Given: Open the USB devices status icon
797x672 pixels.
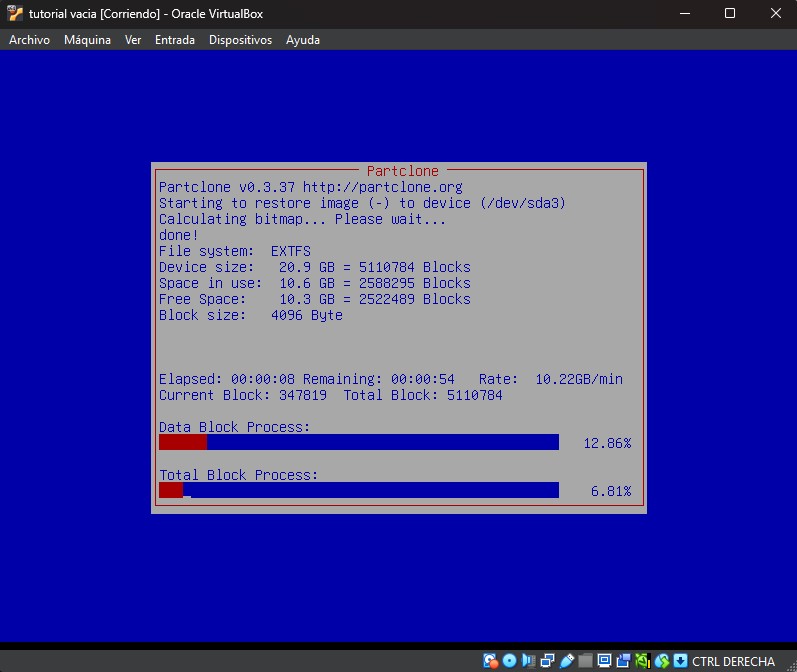Looking at the screenshot, I should click(x=566, y=661).
